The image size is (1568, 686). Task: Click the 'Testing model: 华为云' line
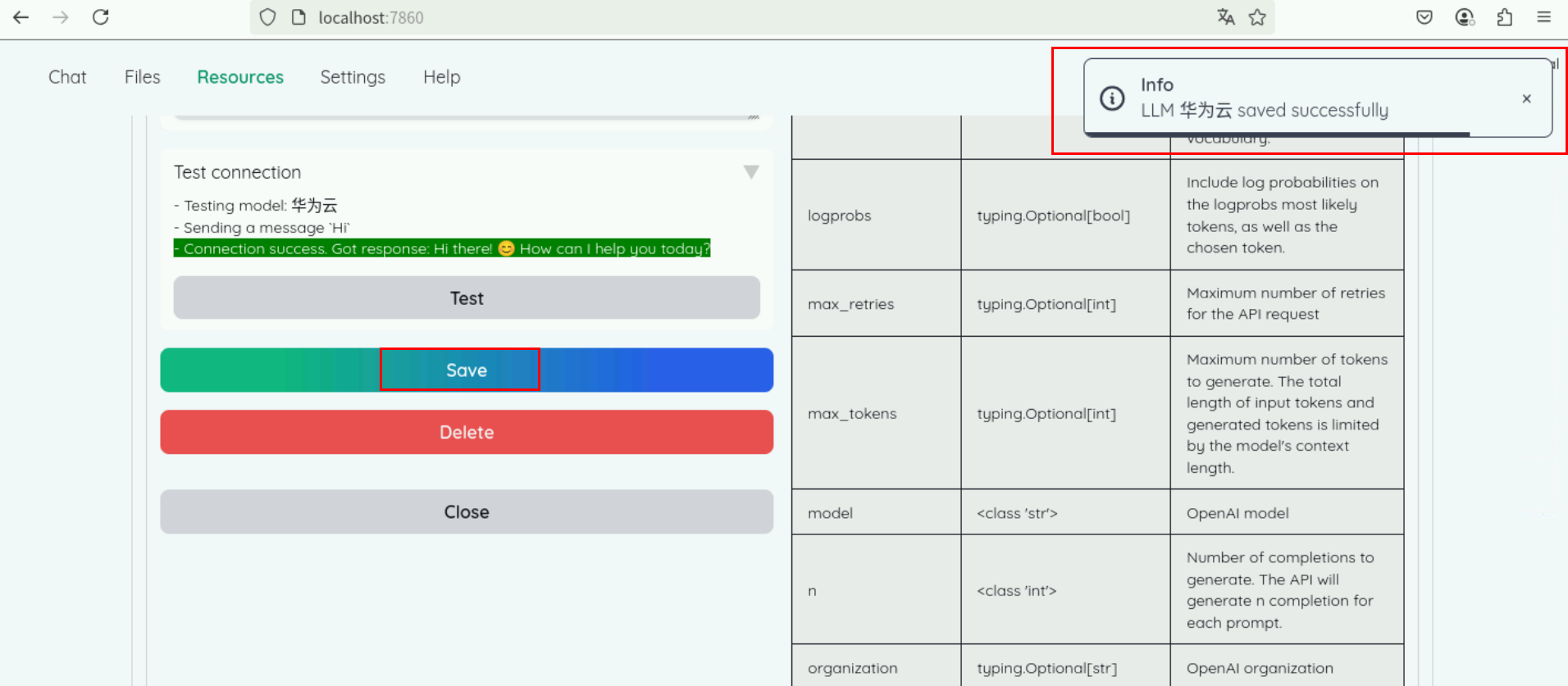(x=256, y=205)
